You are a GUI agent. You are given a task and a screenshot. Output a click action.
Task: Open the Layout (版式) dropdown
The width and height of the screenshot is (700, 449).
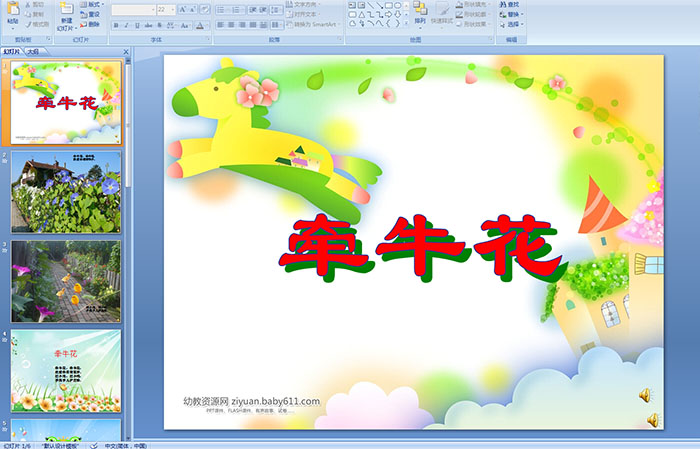[x=92, y=4]
